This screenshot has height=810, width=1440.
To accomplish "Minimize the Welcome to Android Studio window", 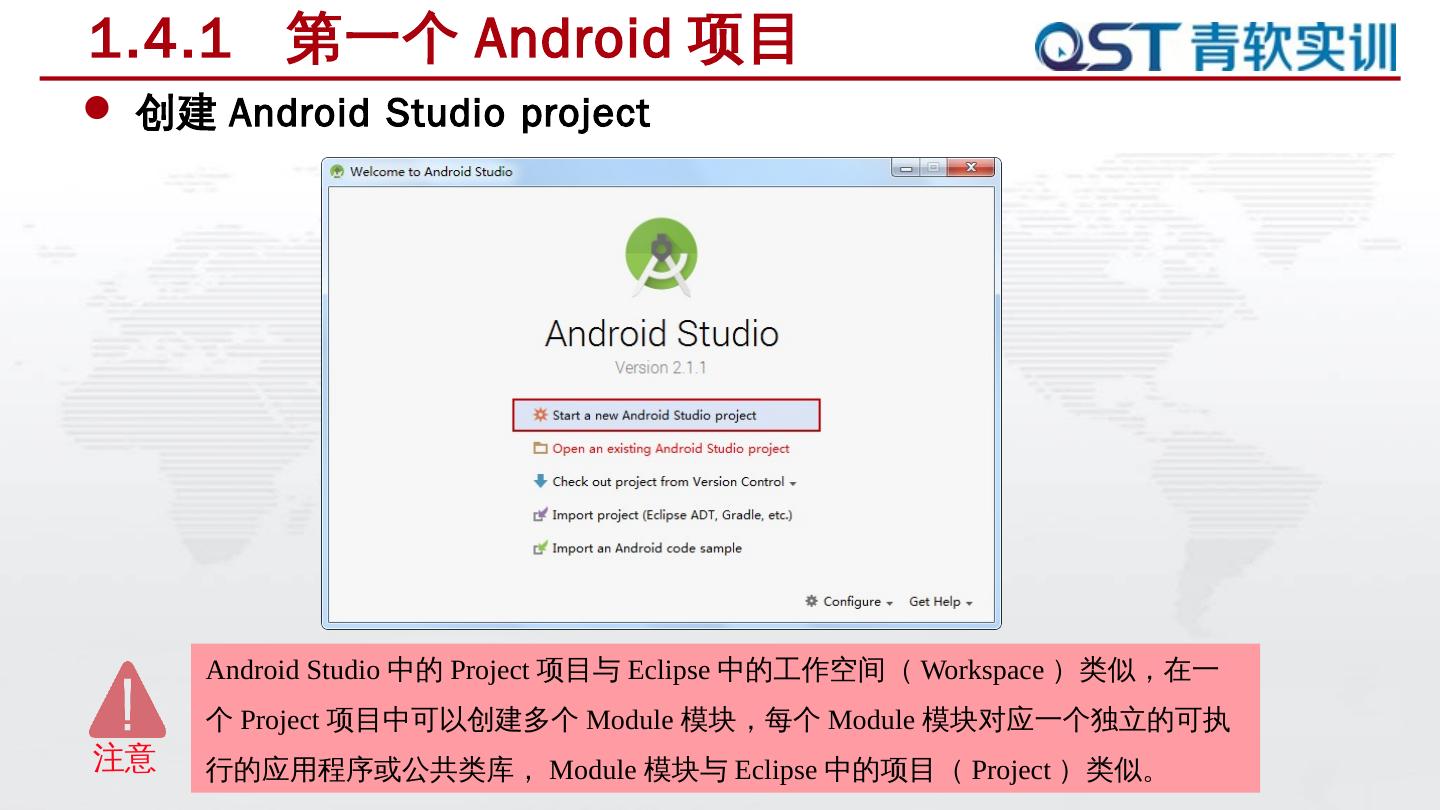I will [906, 168].
